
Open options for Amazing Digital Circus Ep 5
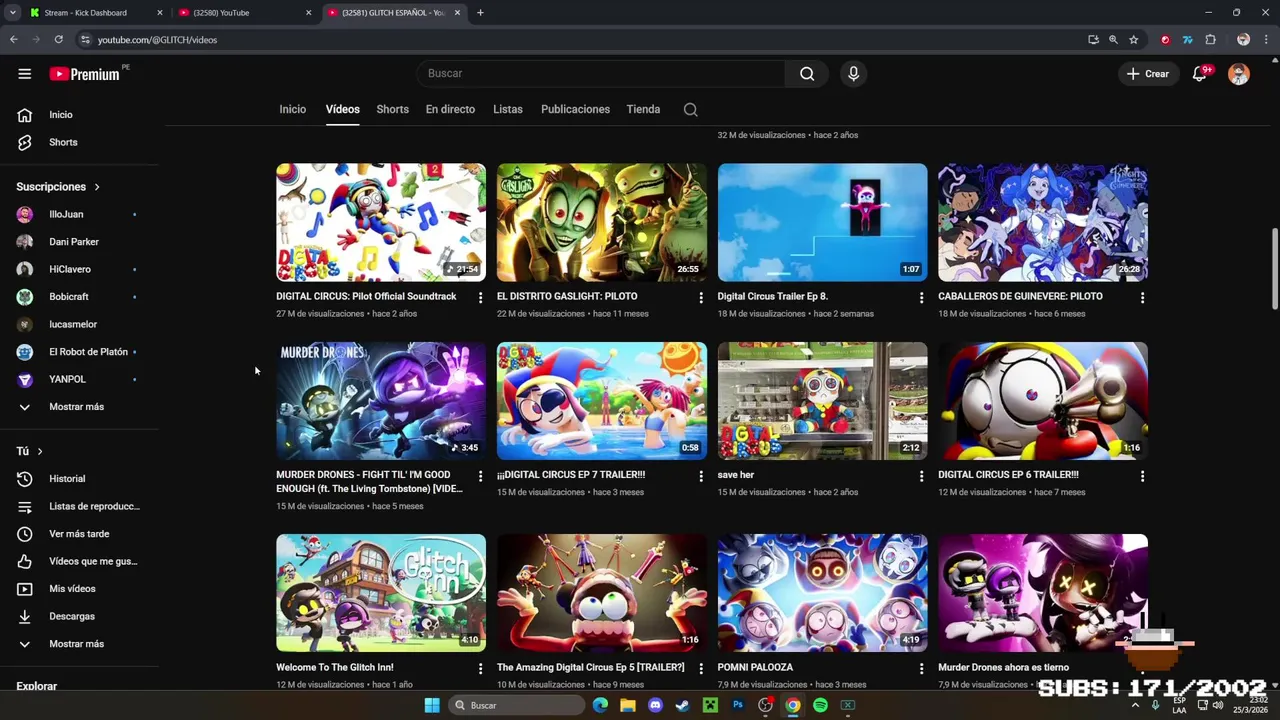(x=701, y=669)
